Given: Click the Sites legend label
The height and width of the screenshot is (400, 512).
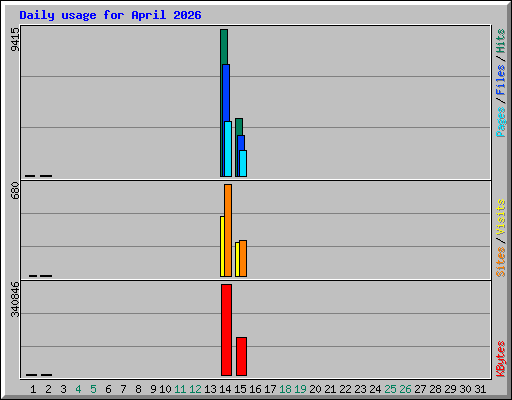Looking at the screenshot, I should pyautogui.click(x=500, y=262).
